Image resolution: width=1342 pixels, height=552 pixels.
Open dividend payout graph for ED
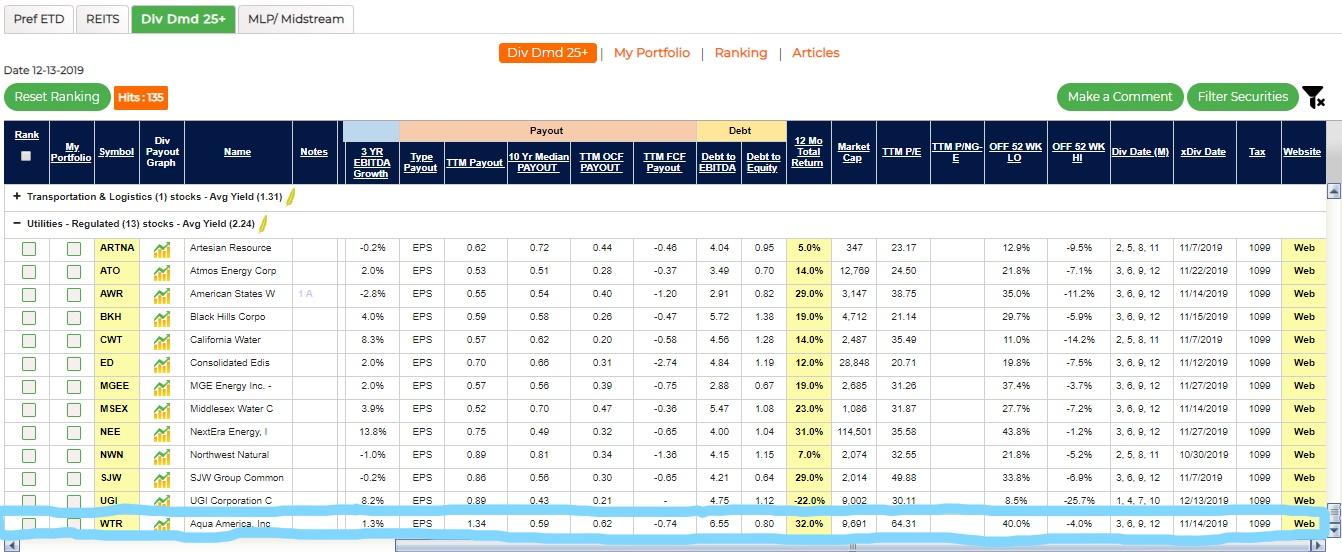tap(162, 363)
